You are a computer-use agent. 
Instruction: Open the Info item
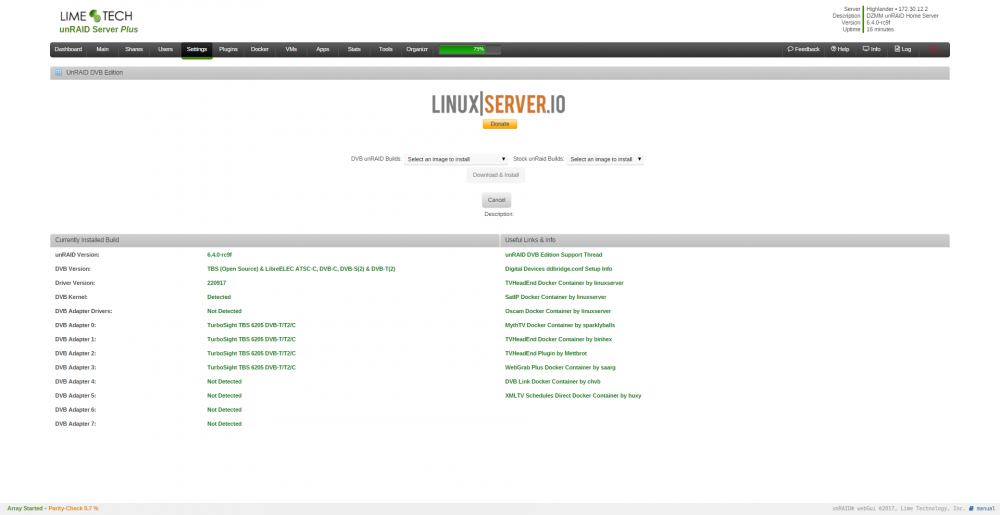pos(872,49)
